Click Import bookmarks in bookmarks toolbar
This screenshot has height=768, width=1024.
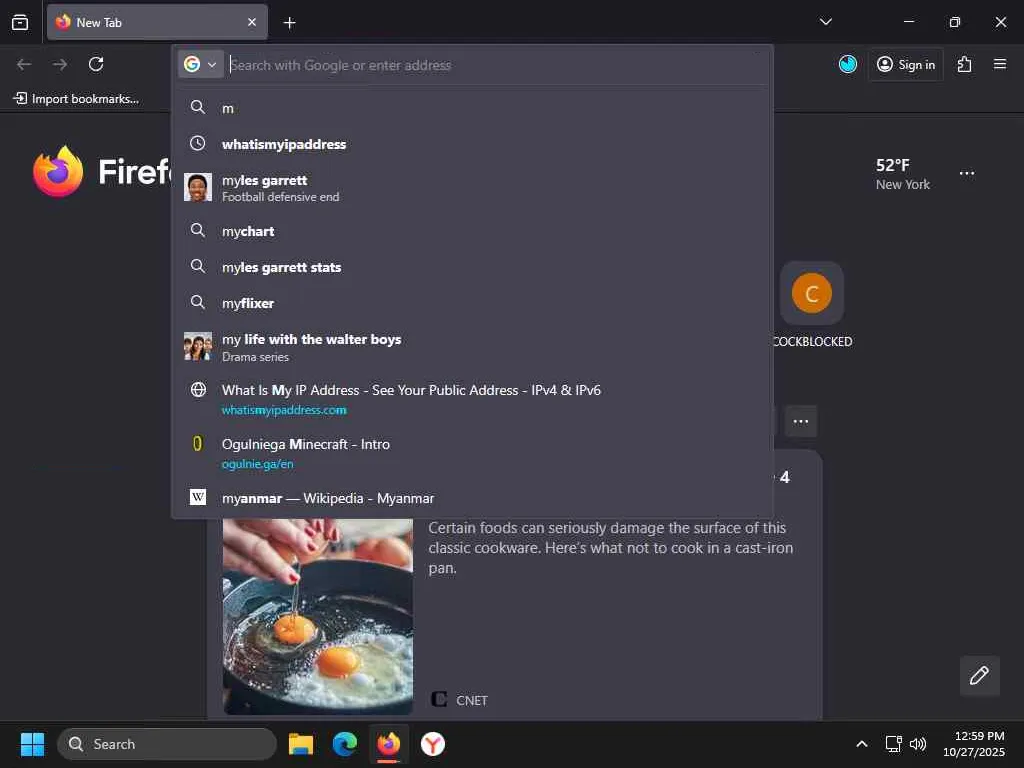pos(76,99)
